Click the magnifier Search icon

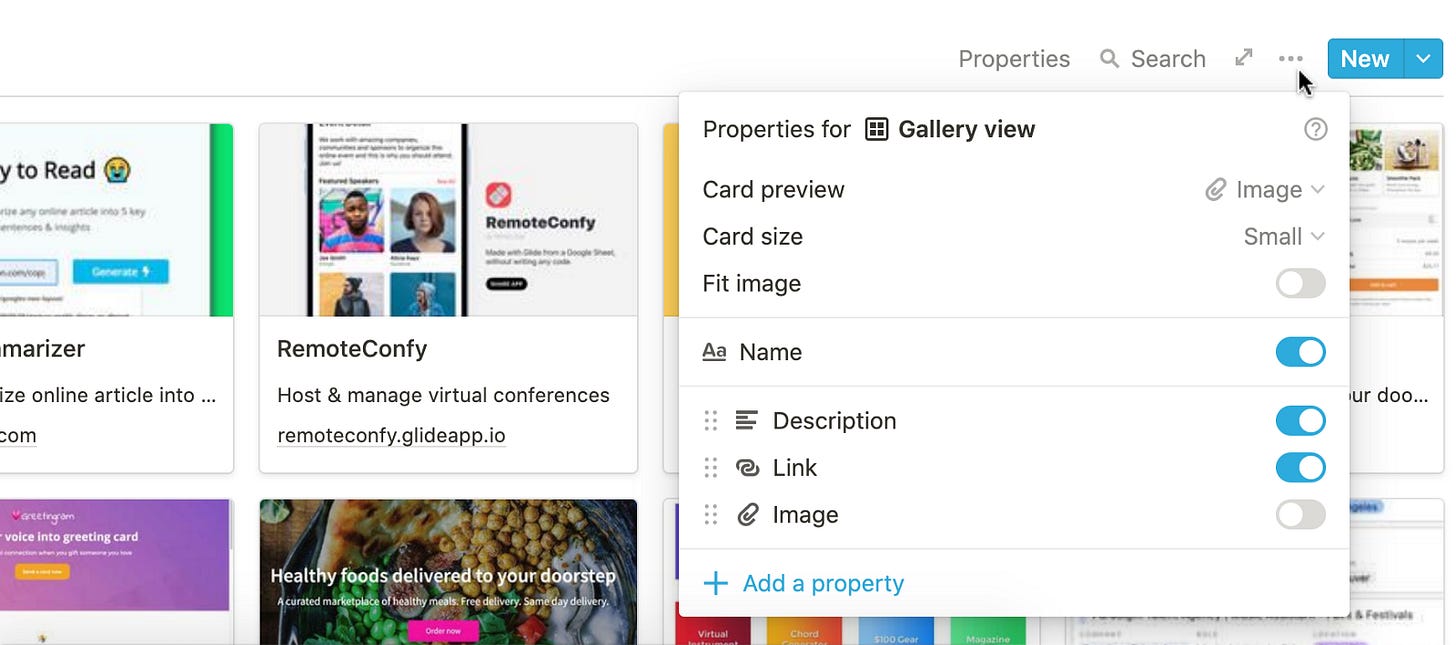pos(1109,59)
